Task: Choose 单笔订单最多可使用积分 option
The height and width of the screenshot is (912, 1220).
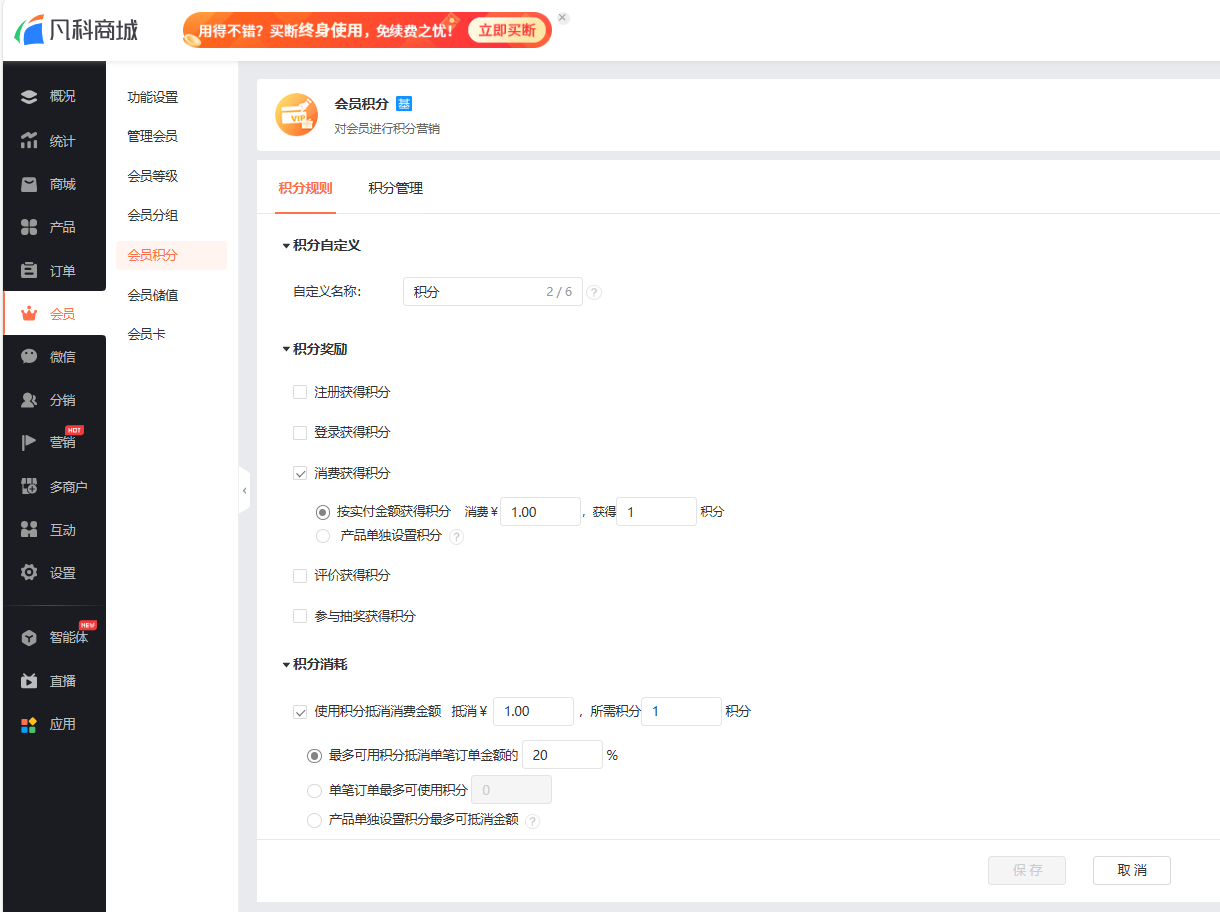Action: (314, 789)
